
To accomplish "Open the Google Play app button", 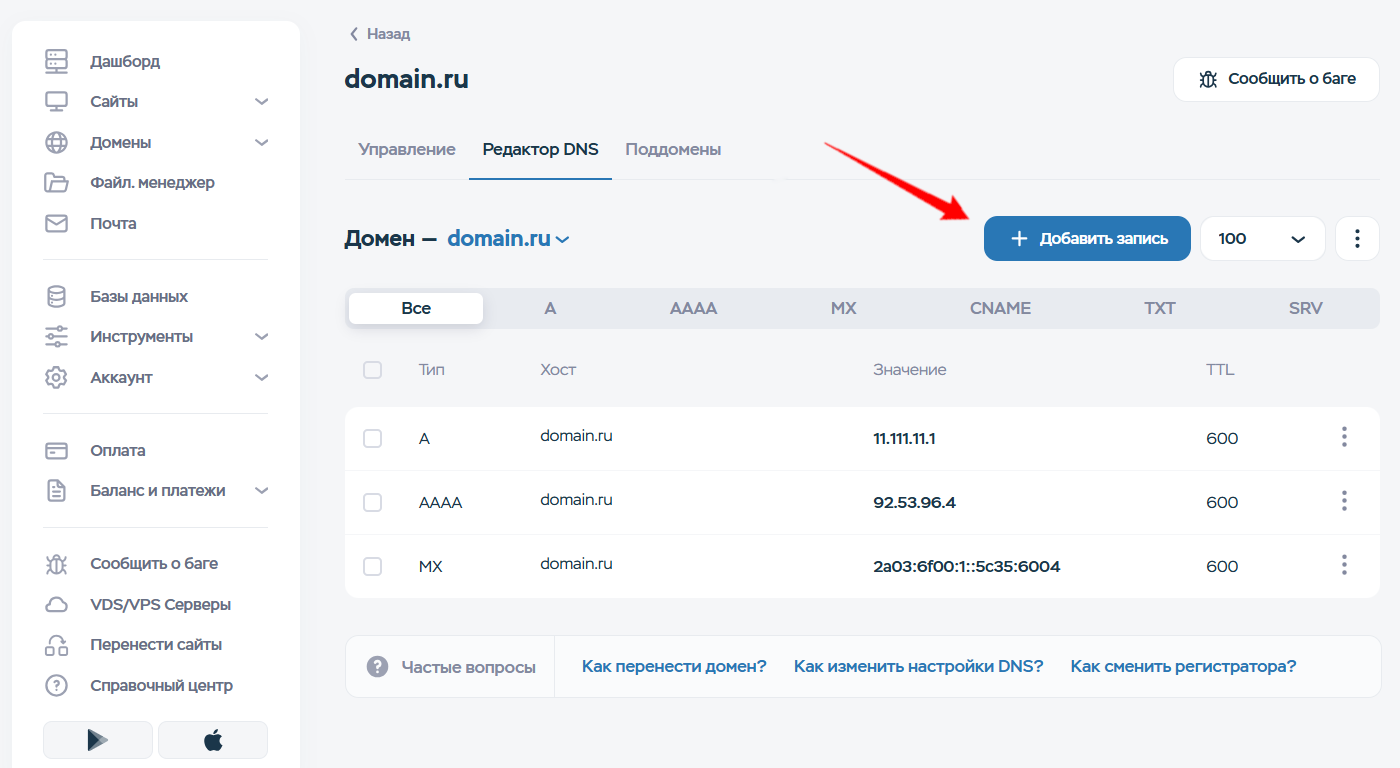I will click(x=98, y=740).
